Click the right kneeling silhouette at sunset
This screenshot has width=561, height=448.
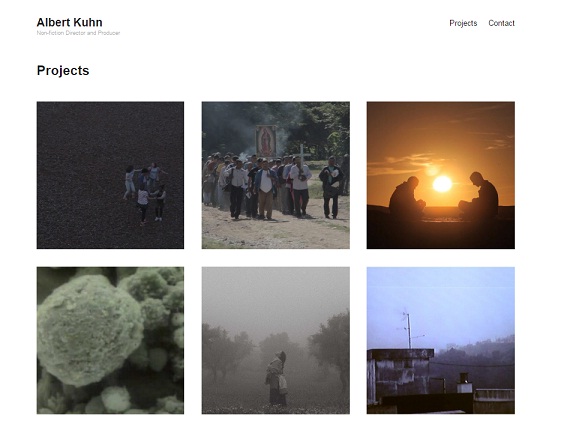click(479, 194)
